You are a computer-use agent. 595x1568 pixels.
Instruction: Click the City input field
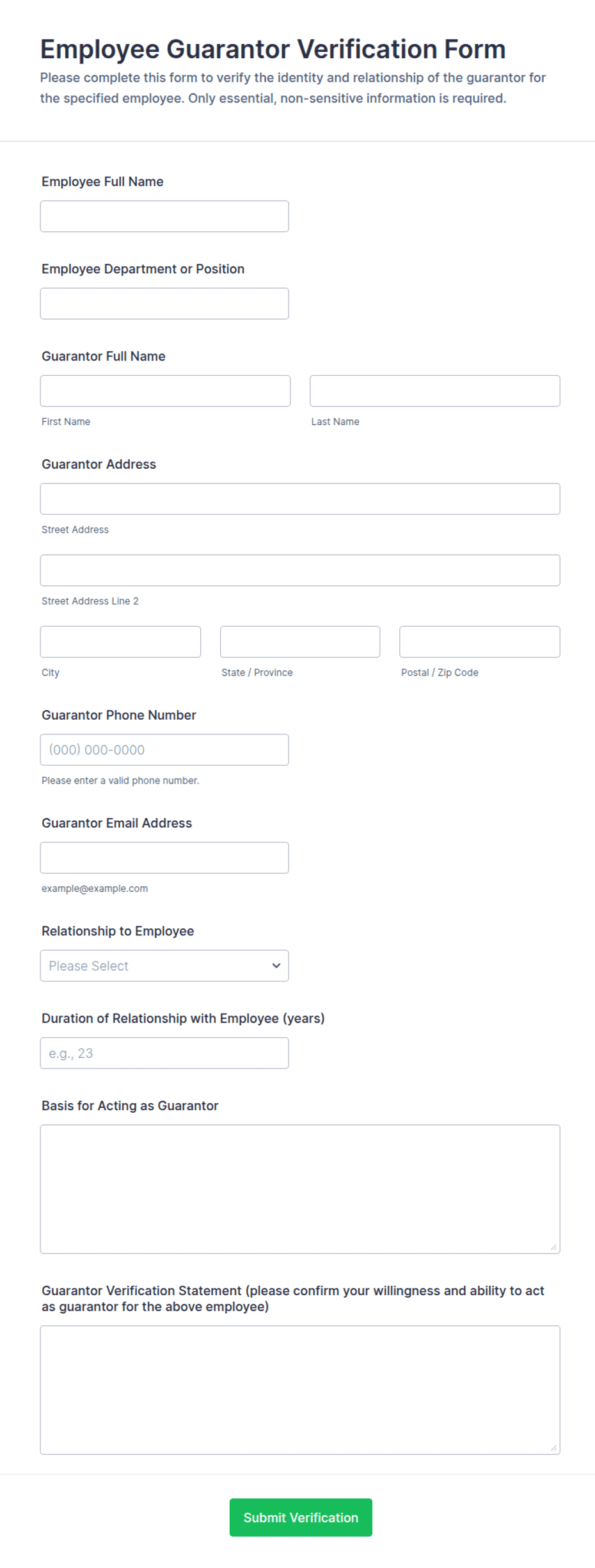click(x=120, y=642)
